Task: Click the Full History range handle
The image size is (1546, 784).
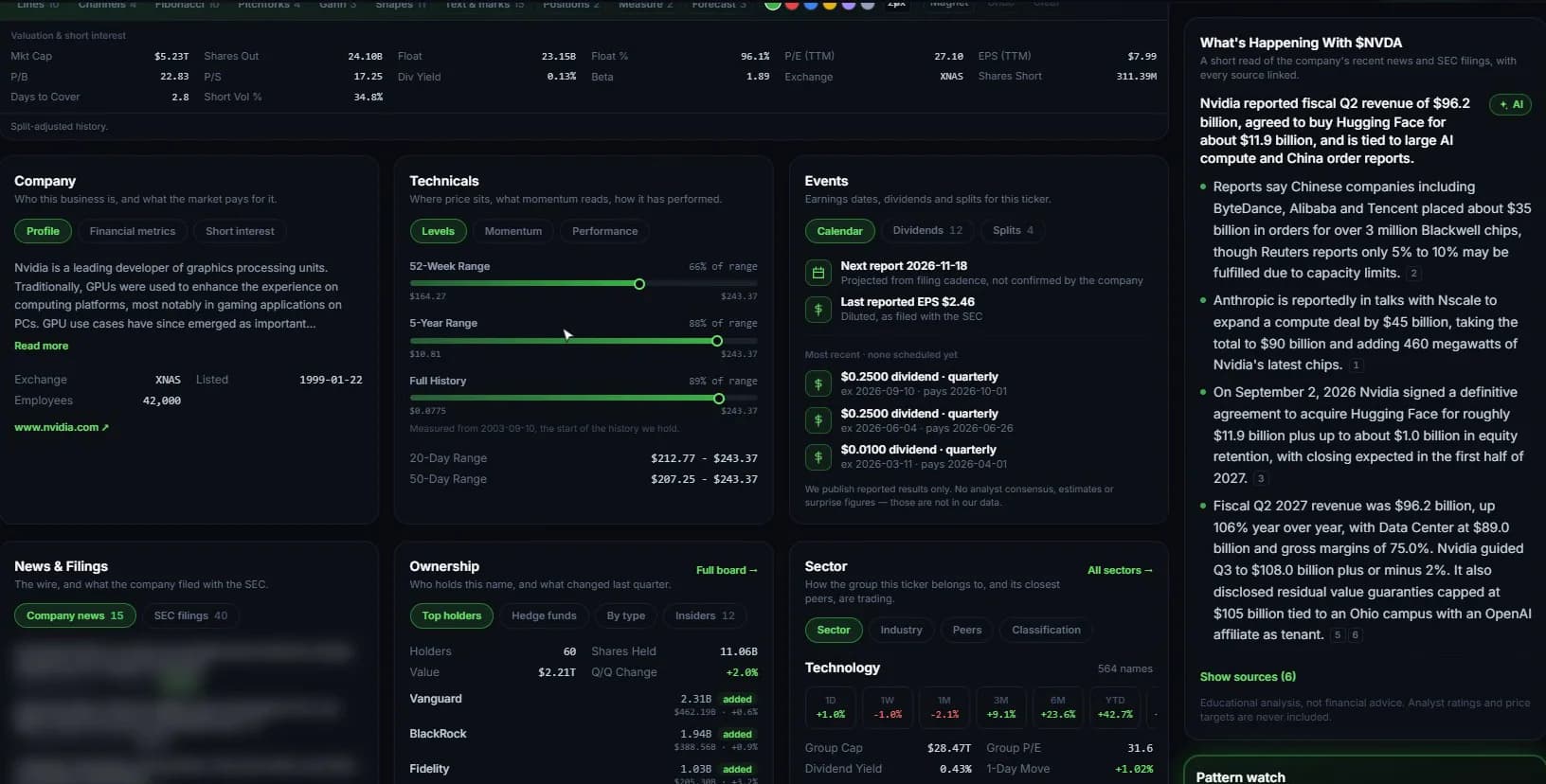Action: 719,399
